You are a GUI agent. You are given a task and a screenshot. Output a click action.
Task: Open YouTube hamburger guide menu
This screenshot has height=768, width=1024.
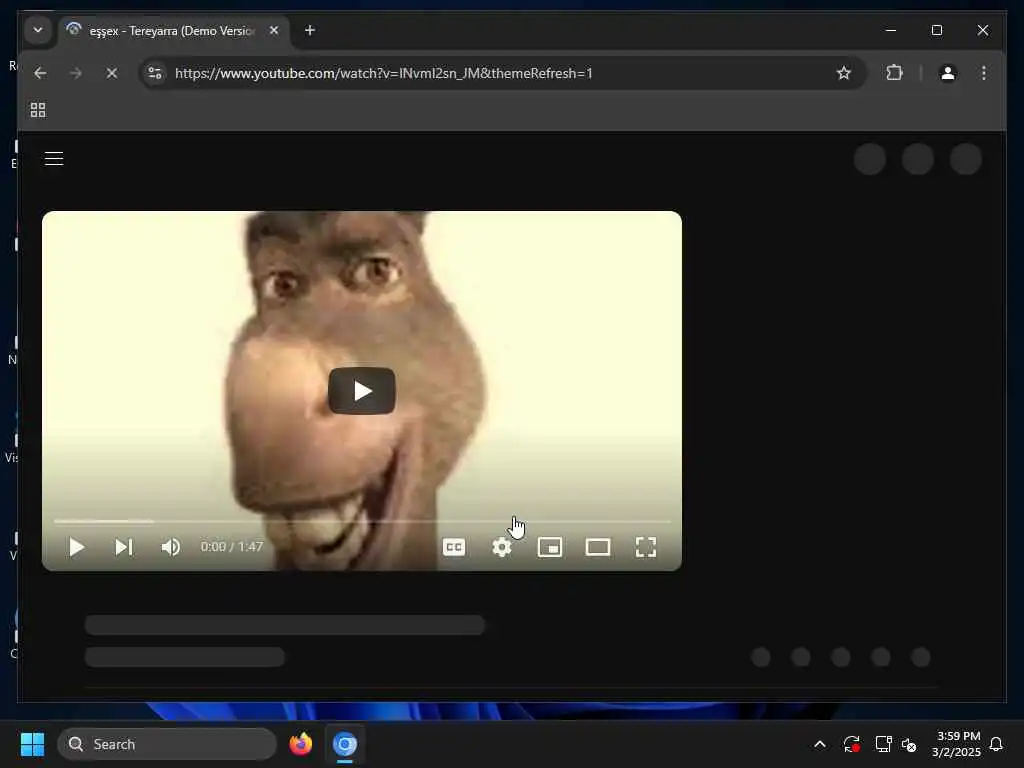pos(54,159)
